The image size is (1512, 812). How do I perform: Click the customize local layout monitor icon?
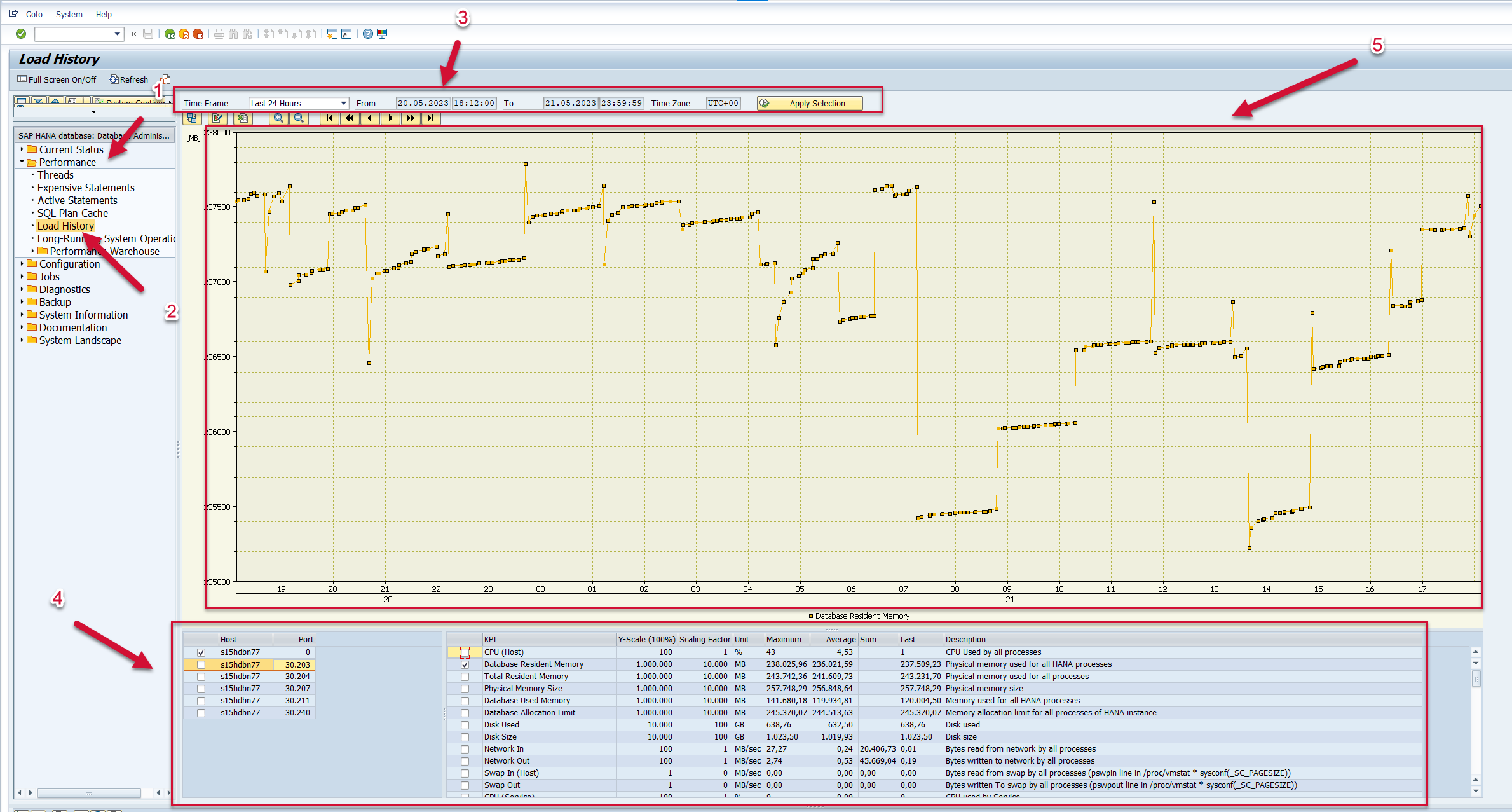[382, 34]
